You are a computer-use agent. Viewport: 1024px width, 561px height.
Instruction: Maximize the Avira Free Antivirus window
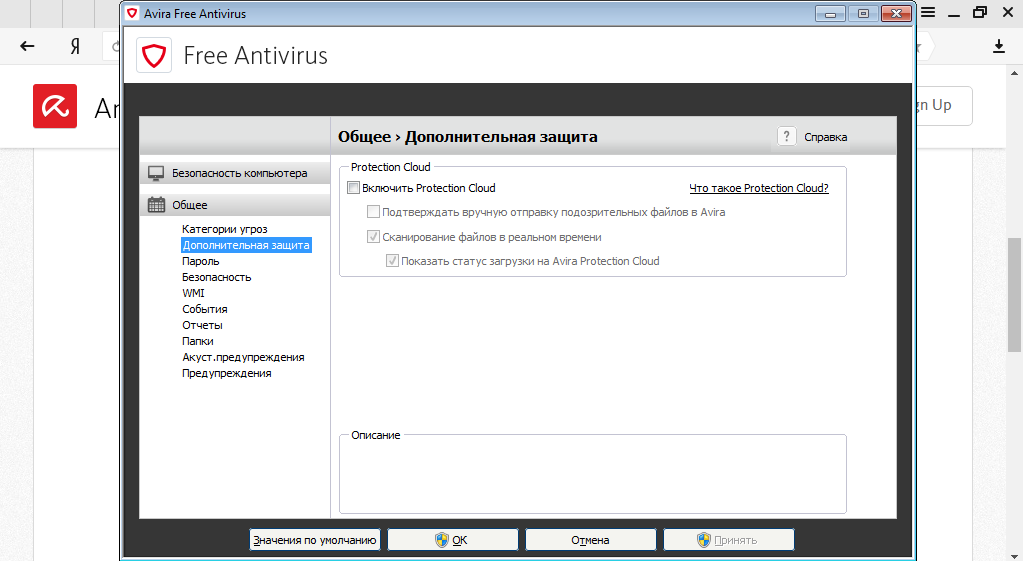click(x=863, y=14)
